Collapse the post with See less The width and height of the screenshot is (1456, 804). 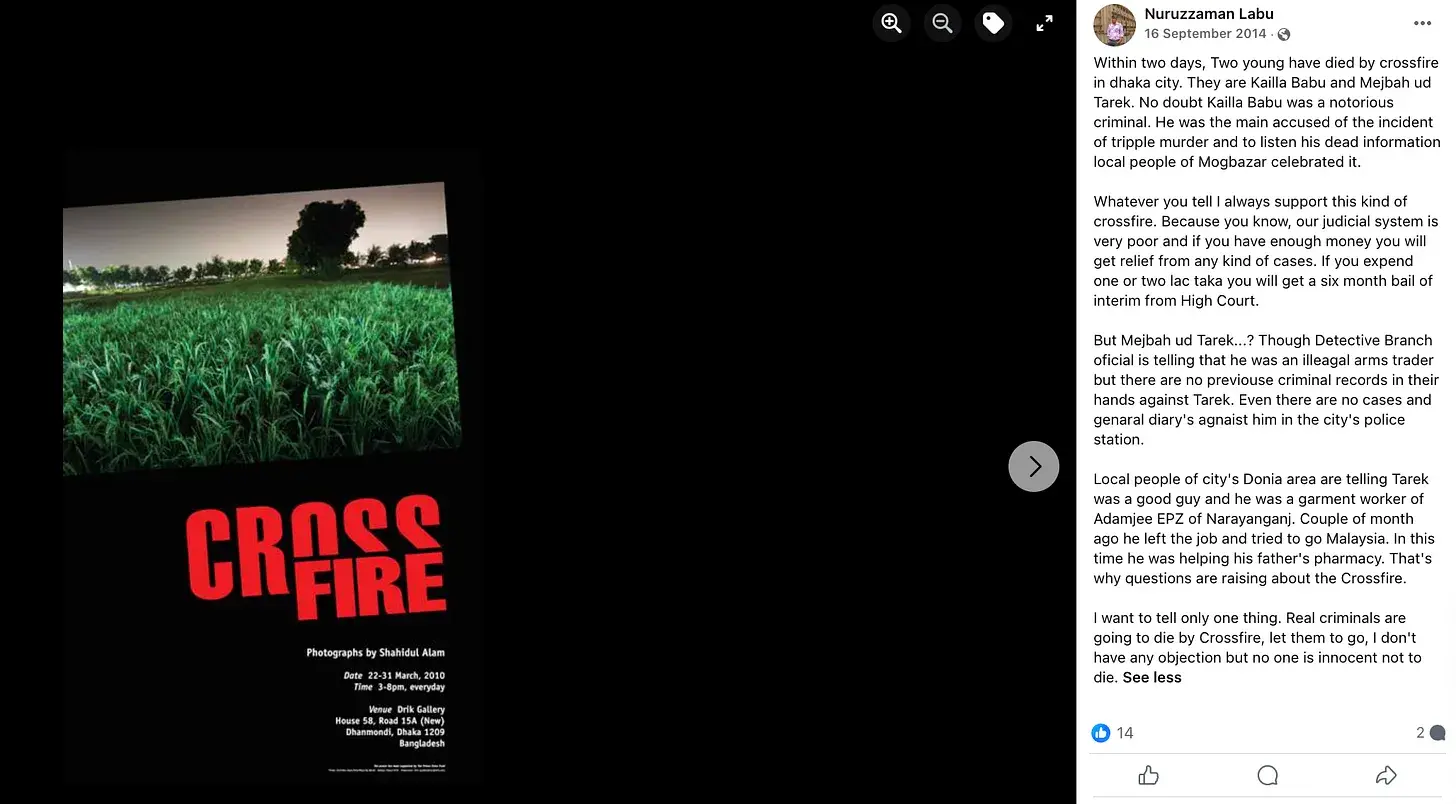[x=1152, y=677]
